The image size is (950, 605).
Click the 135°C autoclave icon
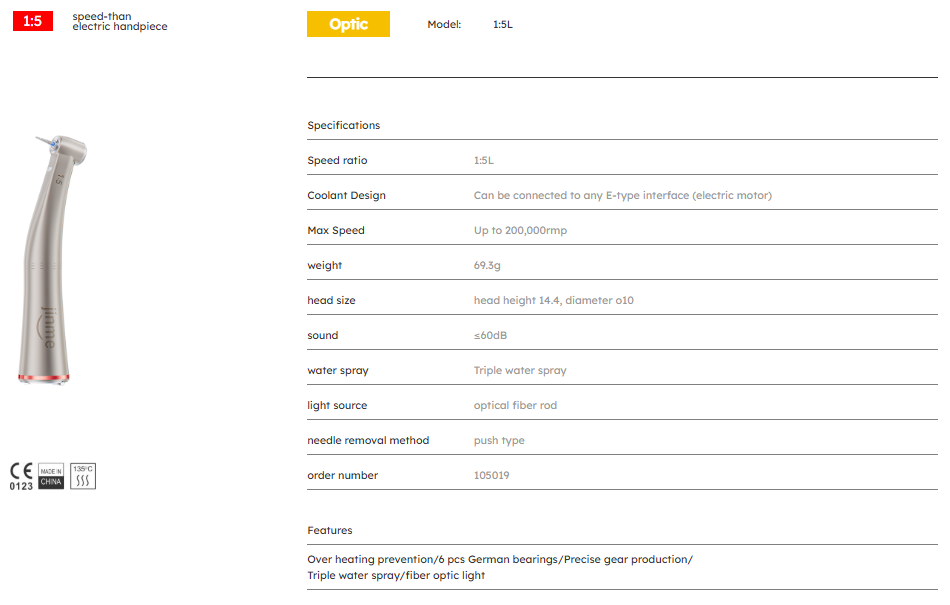[83, 476]
